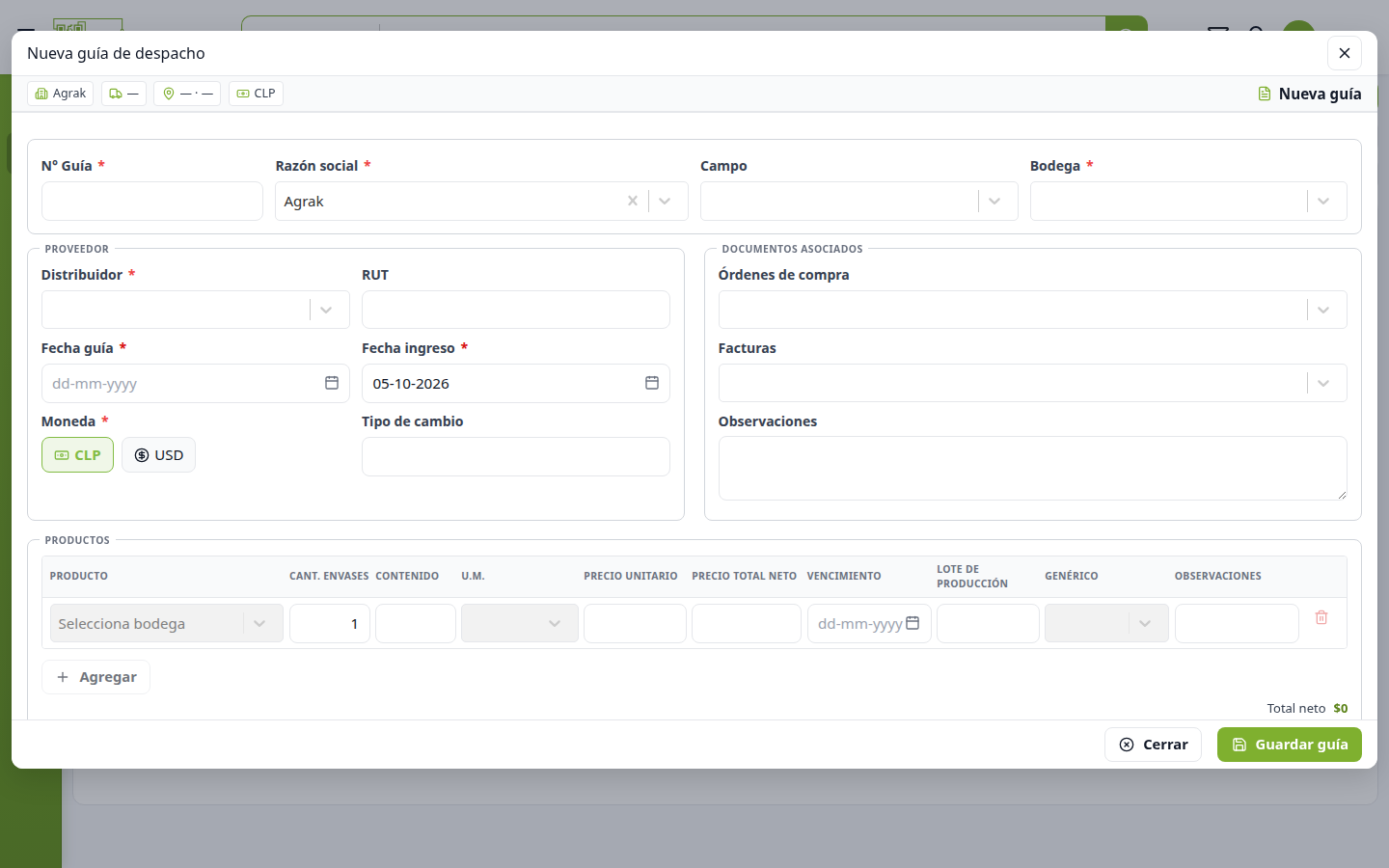Click the Cerrar button

coord(1153,745)
